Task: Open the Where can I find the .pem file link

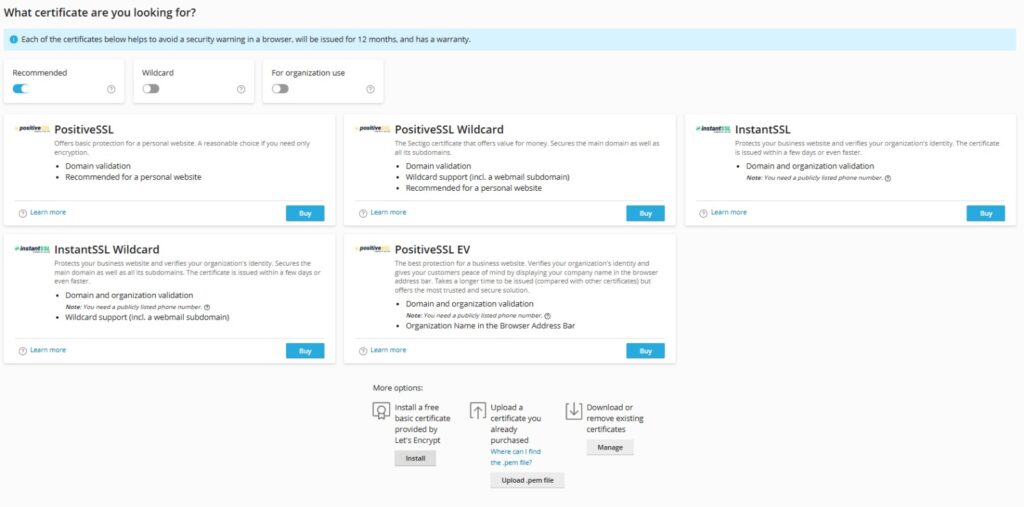Action: click(515, 457)
